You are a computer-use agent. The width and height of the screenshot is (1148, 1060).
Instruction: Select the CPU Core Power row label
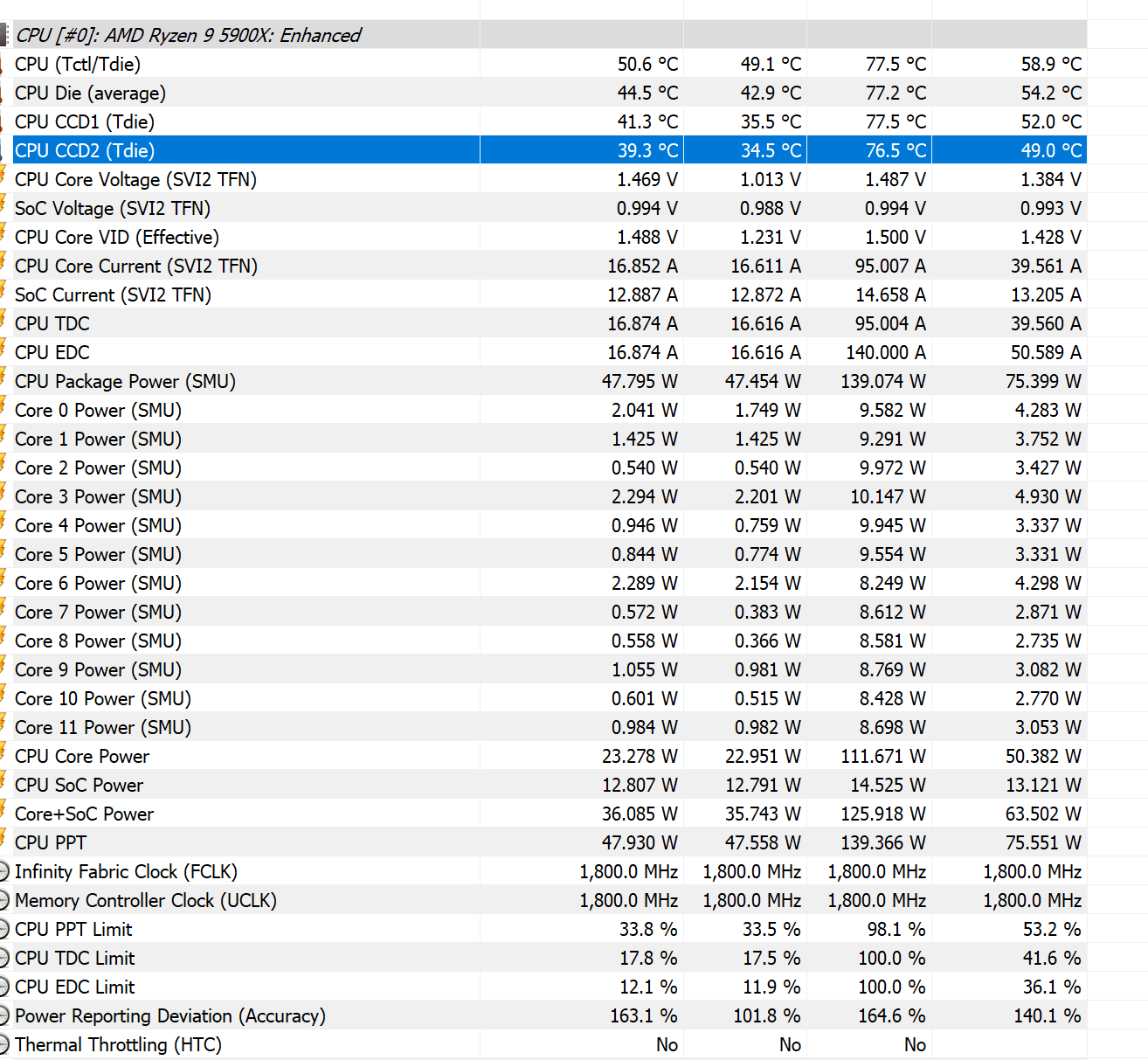click(82, 756)
